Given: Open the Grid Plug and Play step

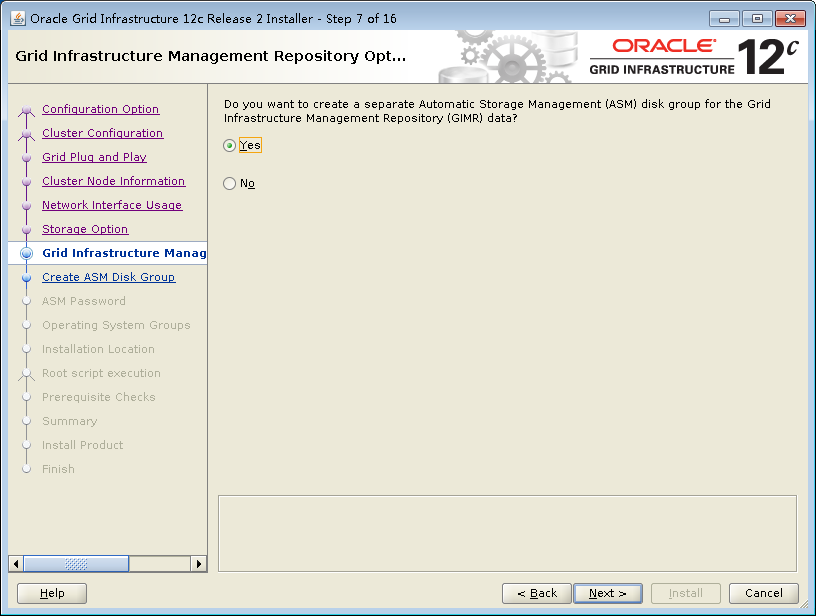Looking at the screenshot, I should 94,157.
